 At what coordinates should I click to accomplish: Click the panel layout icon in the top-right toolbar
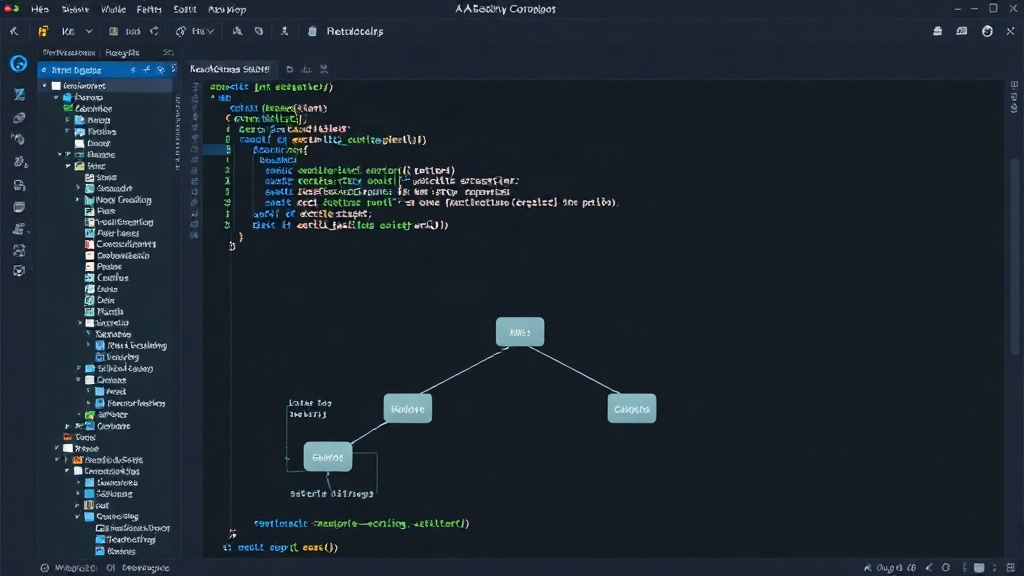(962, 31)
